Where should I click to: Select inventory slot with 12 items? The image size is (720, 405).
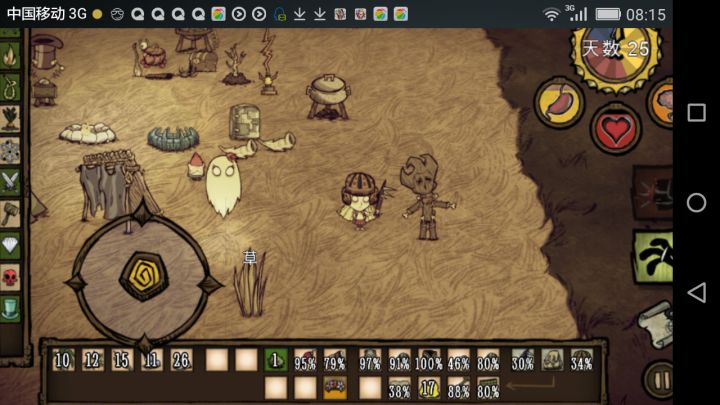(x=93, y=360)
